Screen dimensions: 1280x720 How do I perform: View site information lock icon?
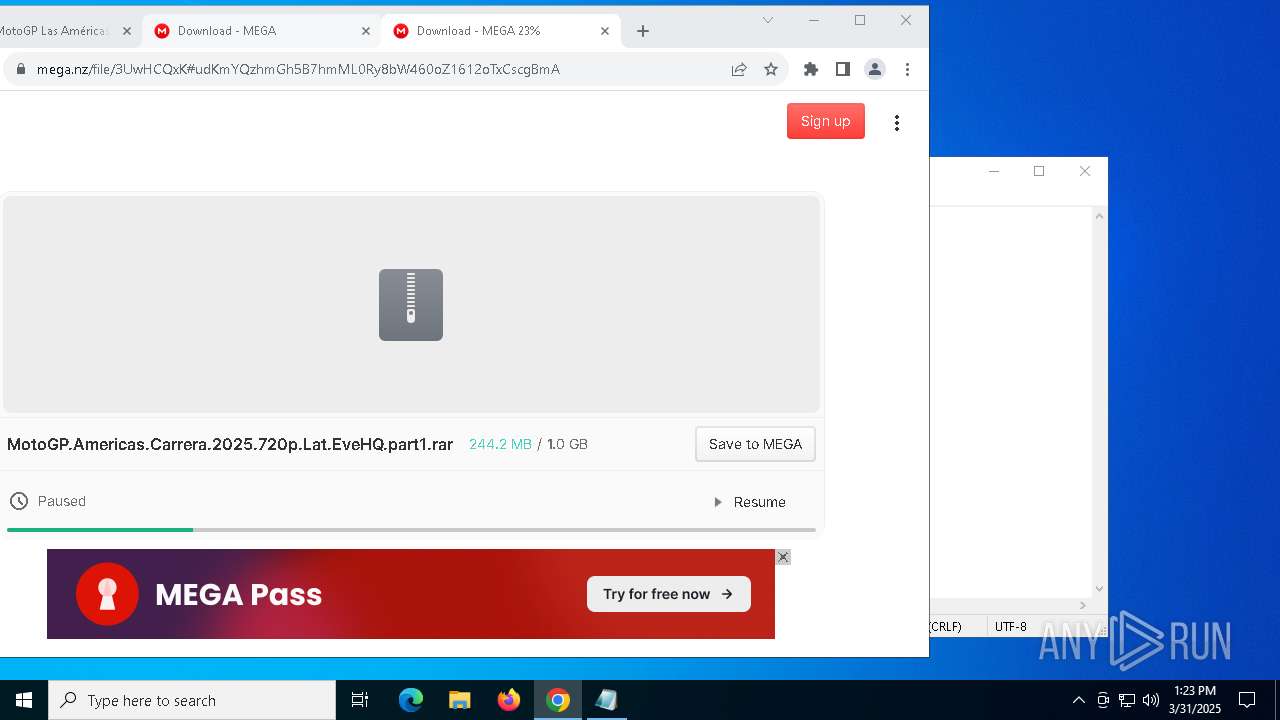point(20,69)
